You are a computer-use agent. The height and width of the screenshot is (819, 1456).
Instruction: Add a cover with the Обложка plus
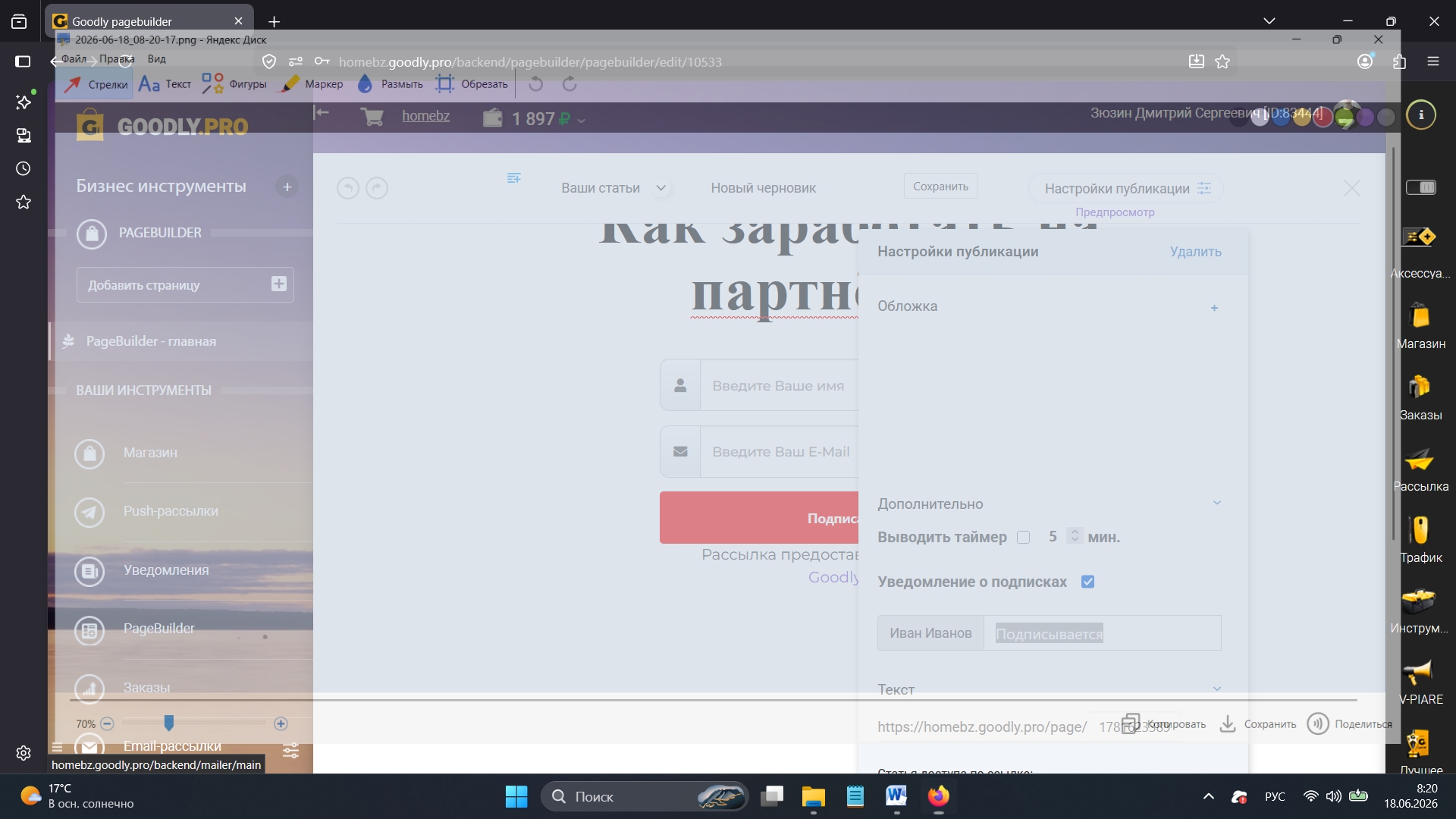click(x=1214, y=308)
